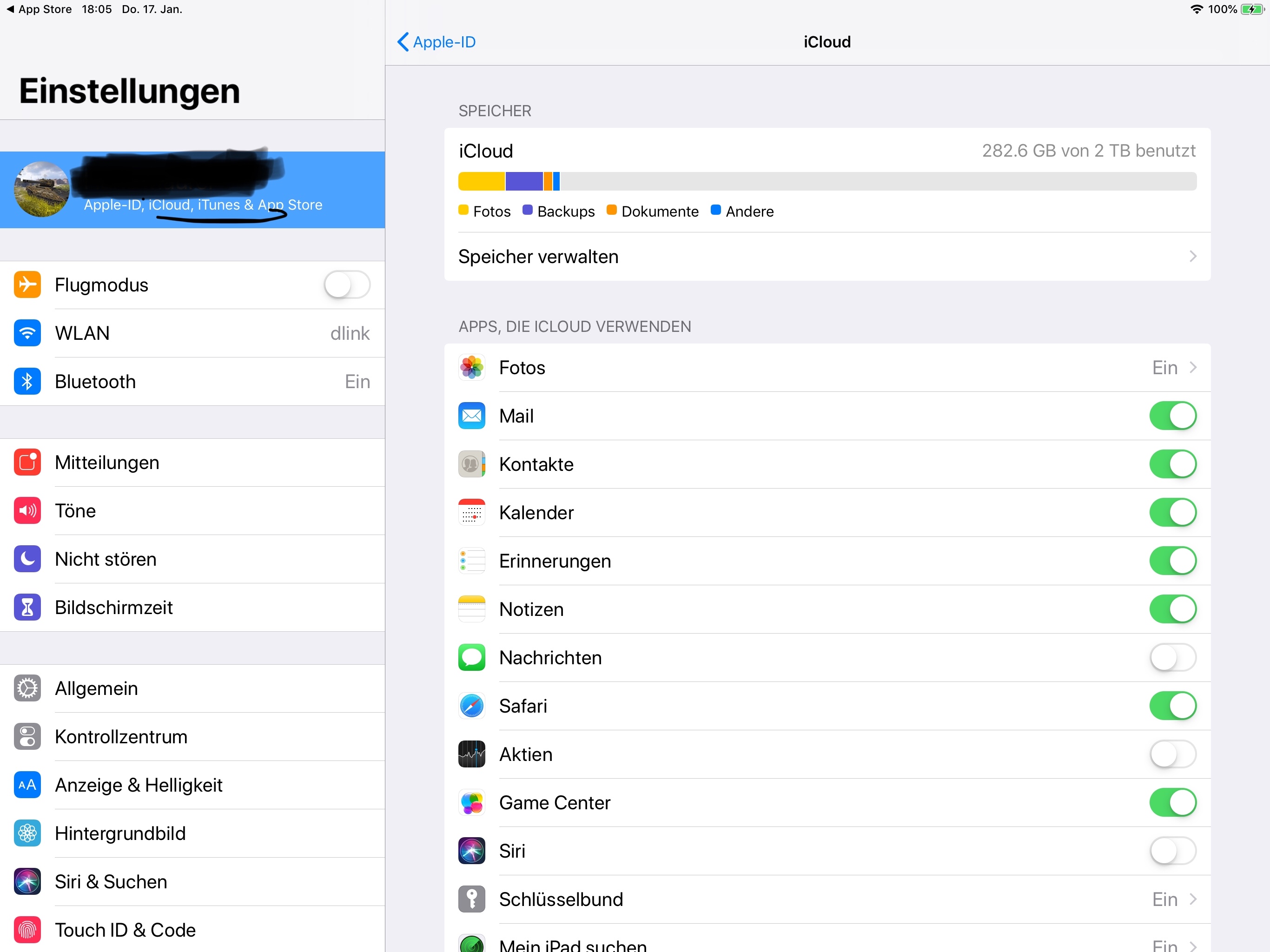Viewport: 1270px width, 952px height.
Task: Tap the Bildschirmzeit hourglass icon
Action: [27, 608]
